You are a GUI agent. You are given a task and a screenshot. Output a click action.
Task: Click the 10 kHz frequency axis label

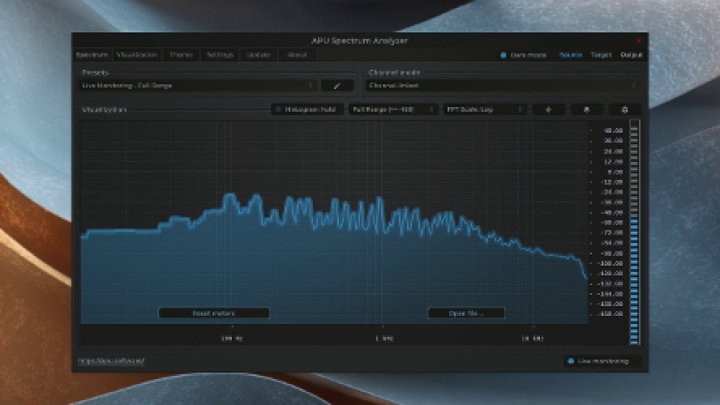click(x=533, y=338)
